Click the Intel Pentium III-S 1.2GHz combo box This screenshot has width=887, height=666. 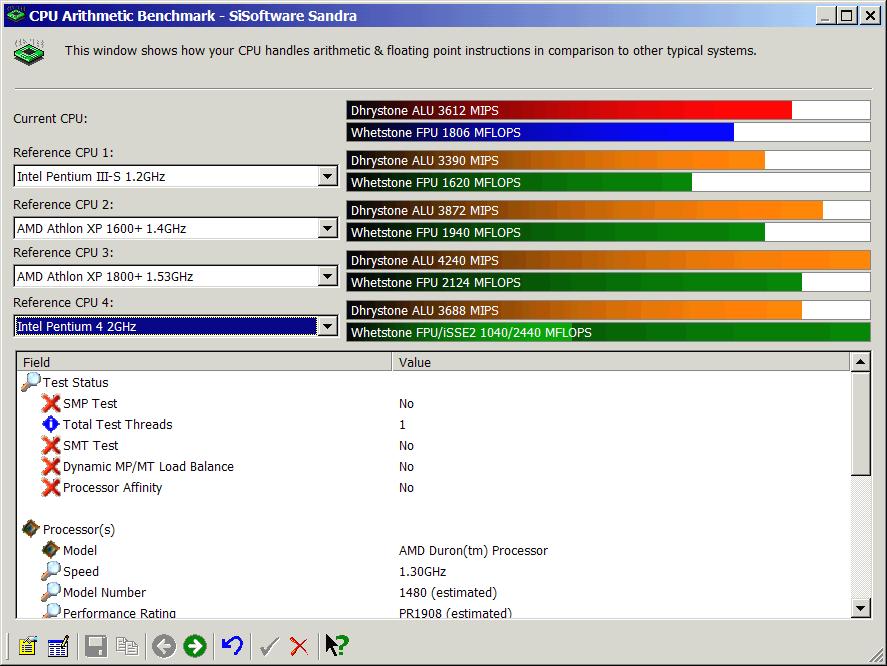tap(176, 177)
